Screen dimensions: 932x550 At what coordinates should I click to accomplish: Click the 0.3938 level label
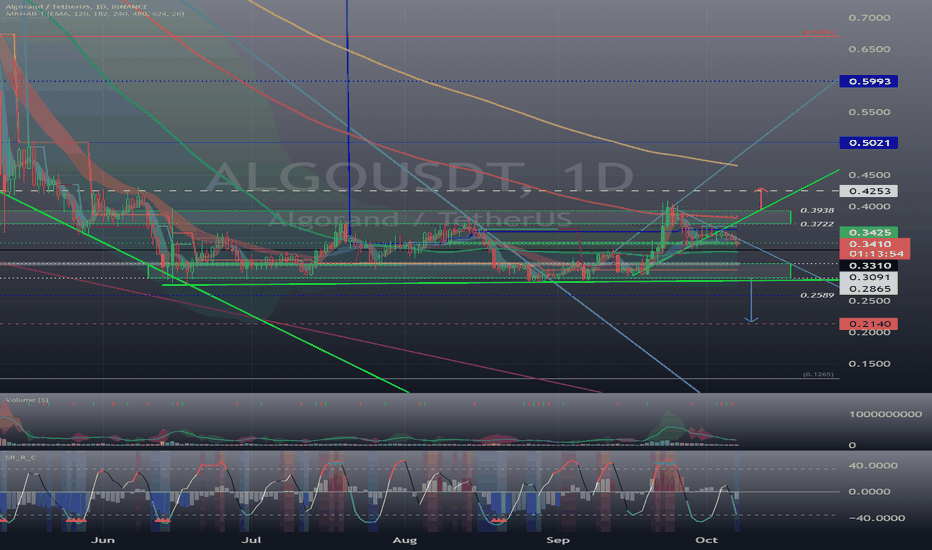pyautogui.click(x=817, y=210)
